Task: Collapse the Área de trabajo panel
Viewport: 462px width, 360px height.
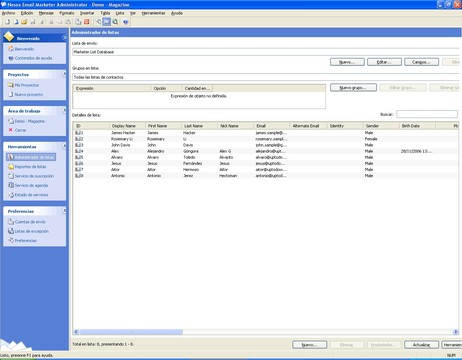Action: [x=64, y=110]
